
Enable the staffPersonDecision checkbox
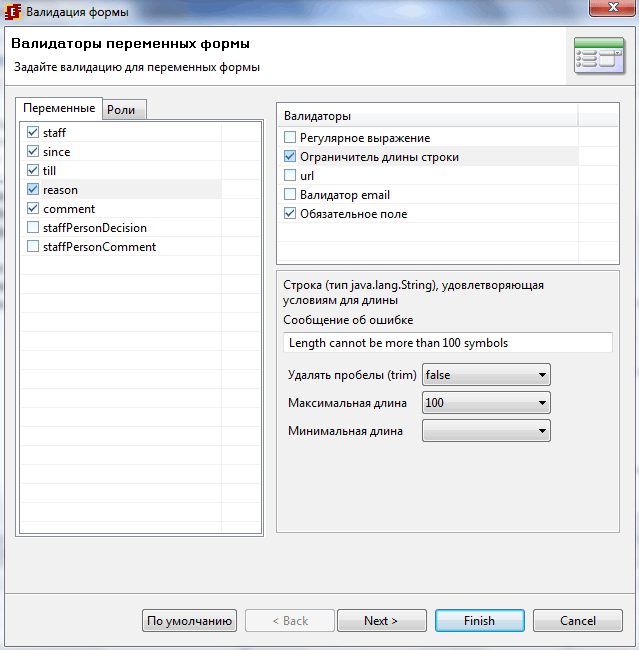33,228
